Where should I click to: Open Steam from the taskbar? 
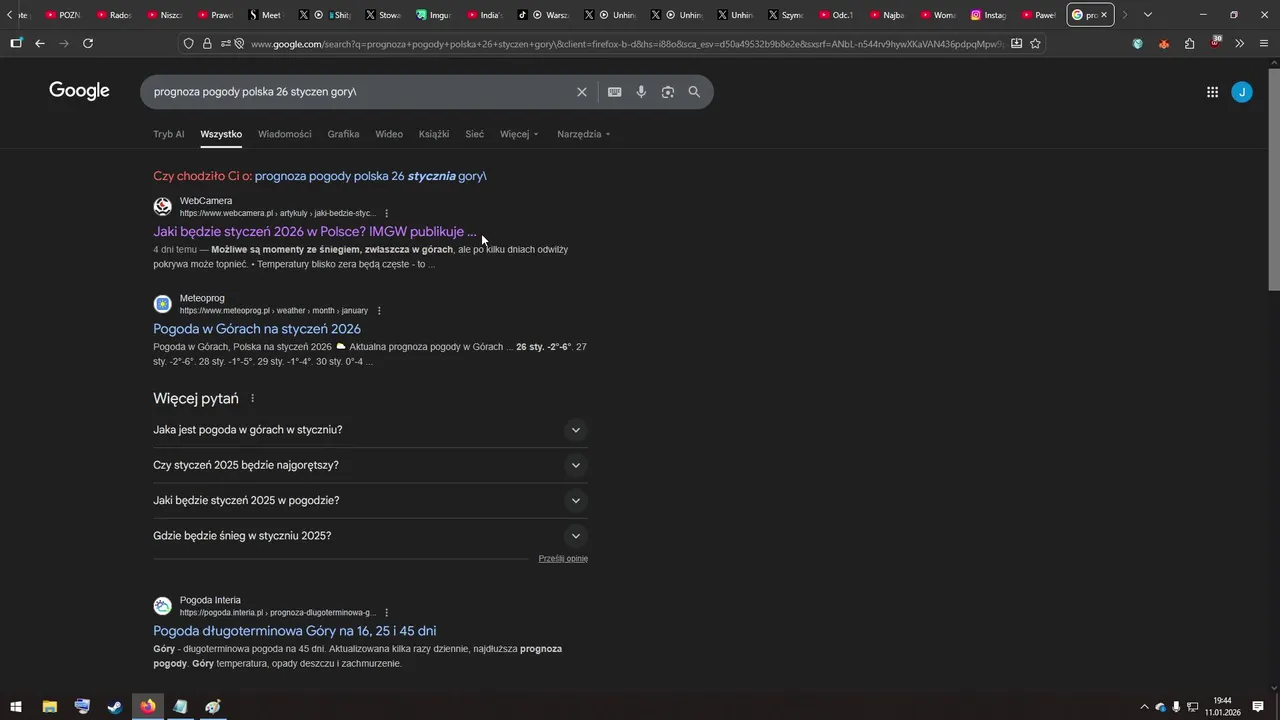(x=115, y=707)
